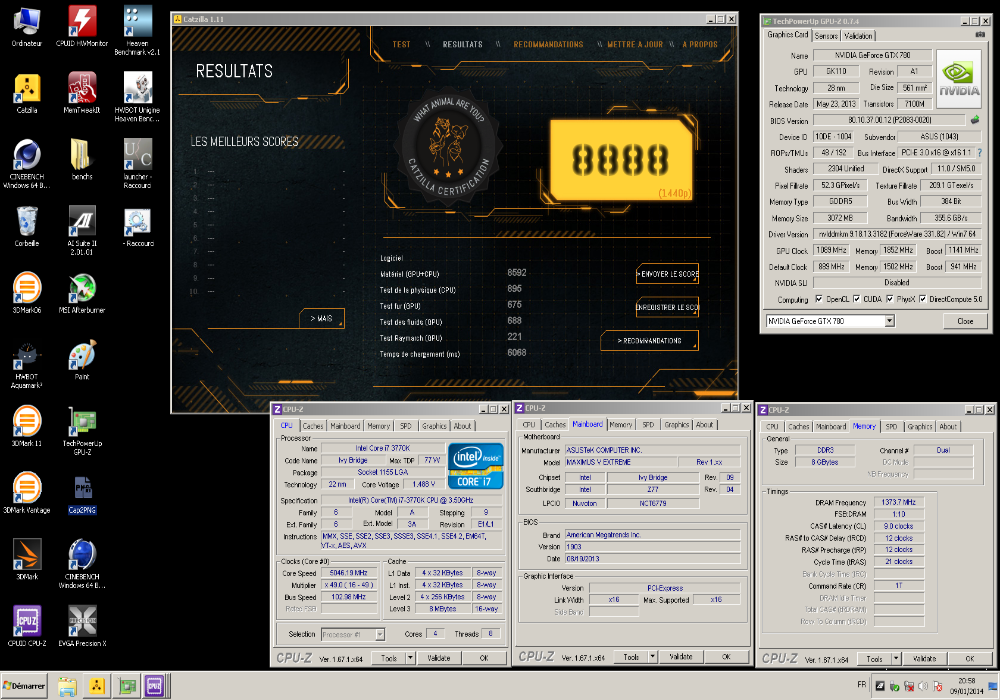This screenshot has width=1000, height=700.
Task: Open MemTweakIt desktop shortcut
Action: (x=82, y=93)
